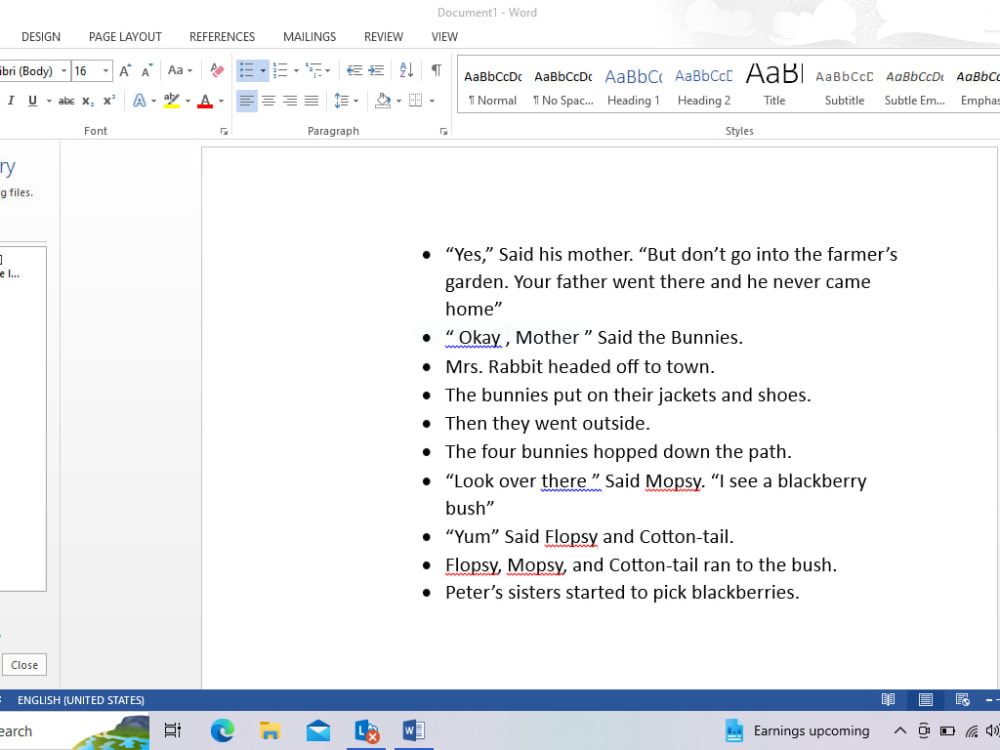Increase paragraph indent

tap(376, 70)
